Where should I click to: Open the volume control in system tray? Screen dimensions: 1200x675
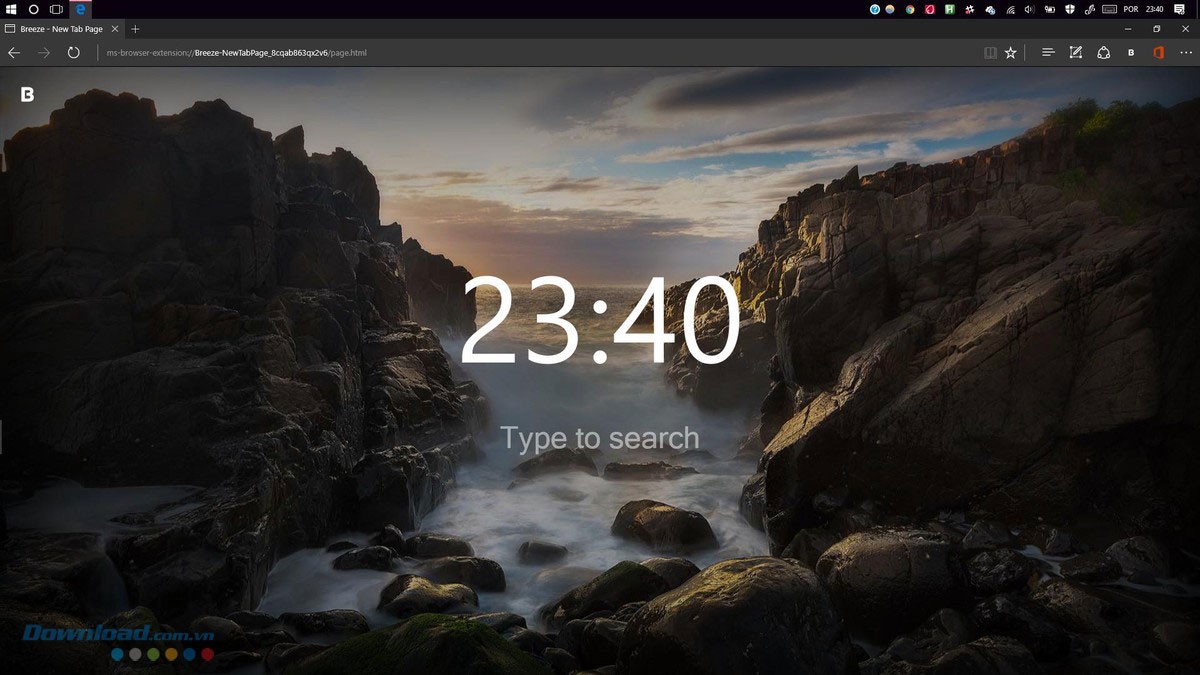tap(1029, 9)
